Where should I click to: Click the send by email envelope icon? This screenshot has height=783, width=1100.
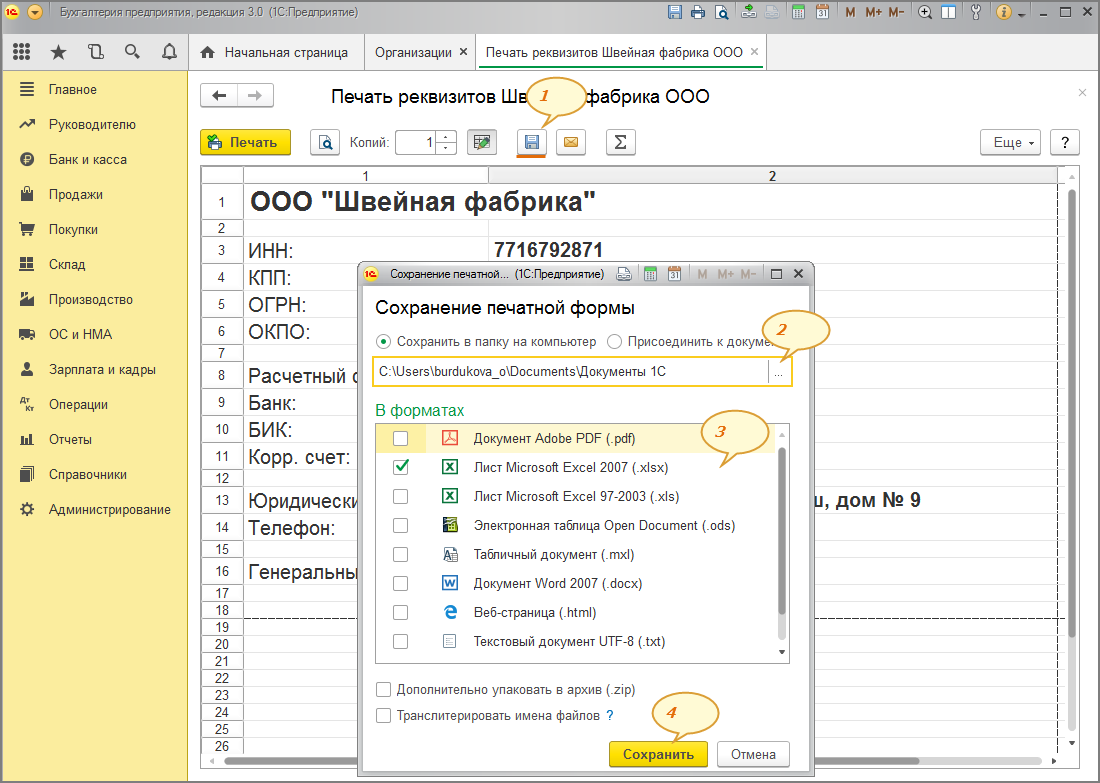[571, 142]
